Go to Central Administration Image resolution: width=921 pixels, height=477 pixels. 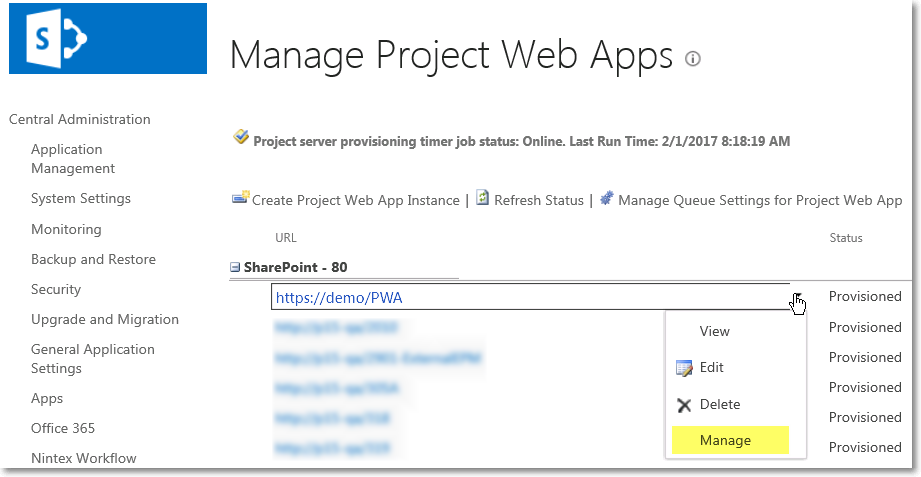pos(80,119)
